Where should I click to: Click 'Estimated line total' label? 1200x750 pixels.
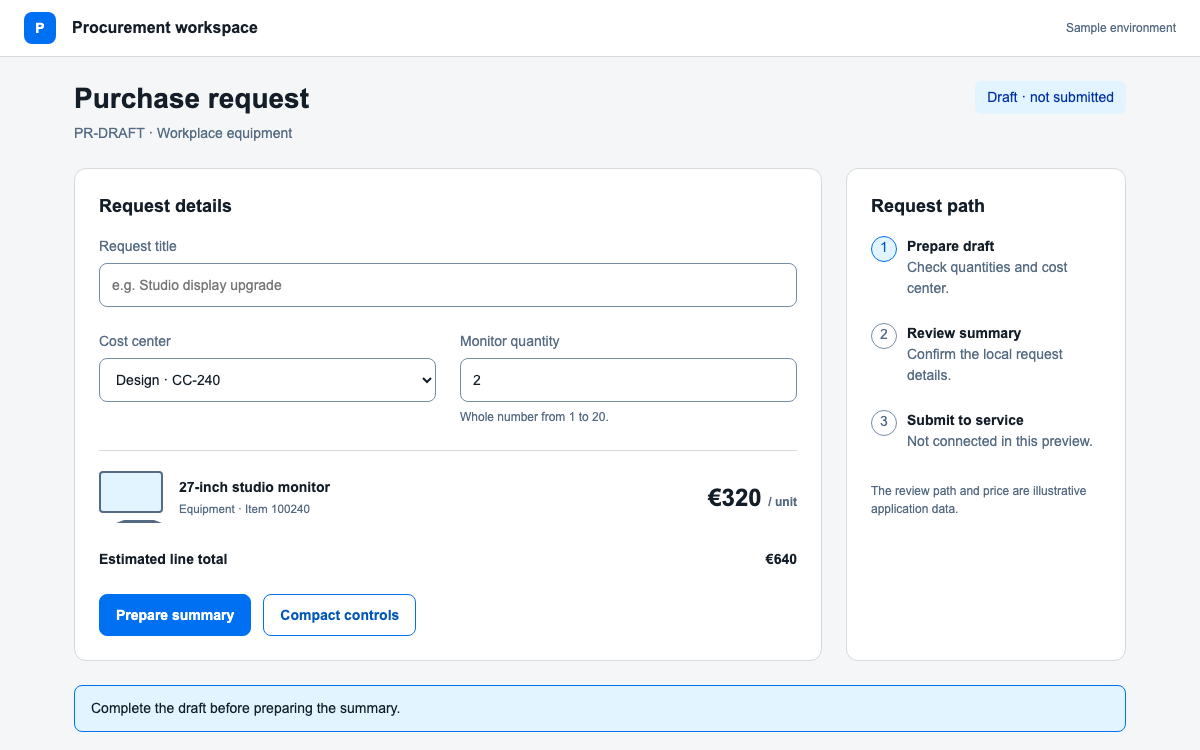pos(163,559)
